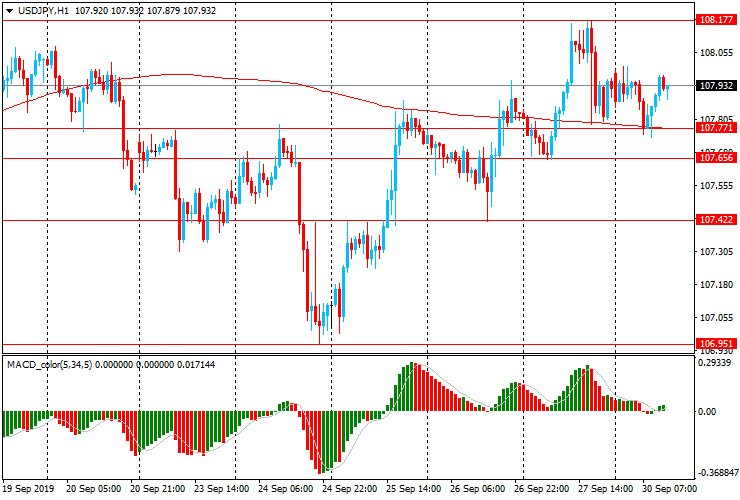
Task: Click the 19 Sep 2019 date label
Action: pos(30,490)
